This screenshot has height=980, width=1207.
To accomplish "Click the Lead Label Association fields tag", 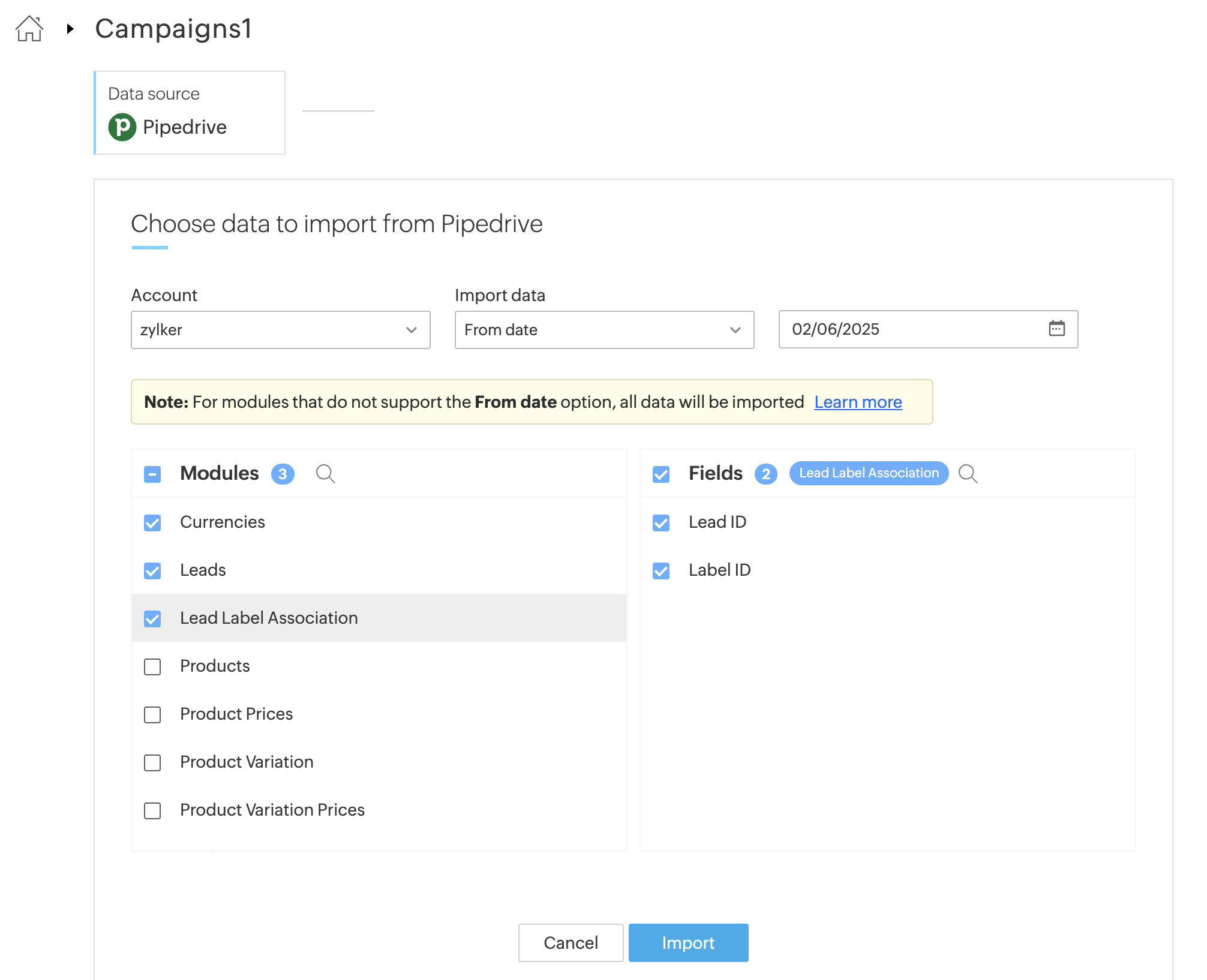I will (x=869, y=473).
